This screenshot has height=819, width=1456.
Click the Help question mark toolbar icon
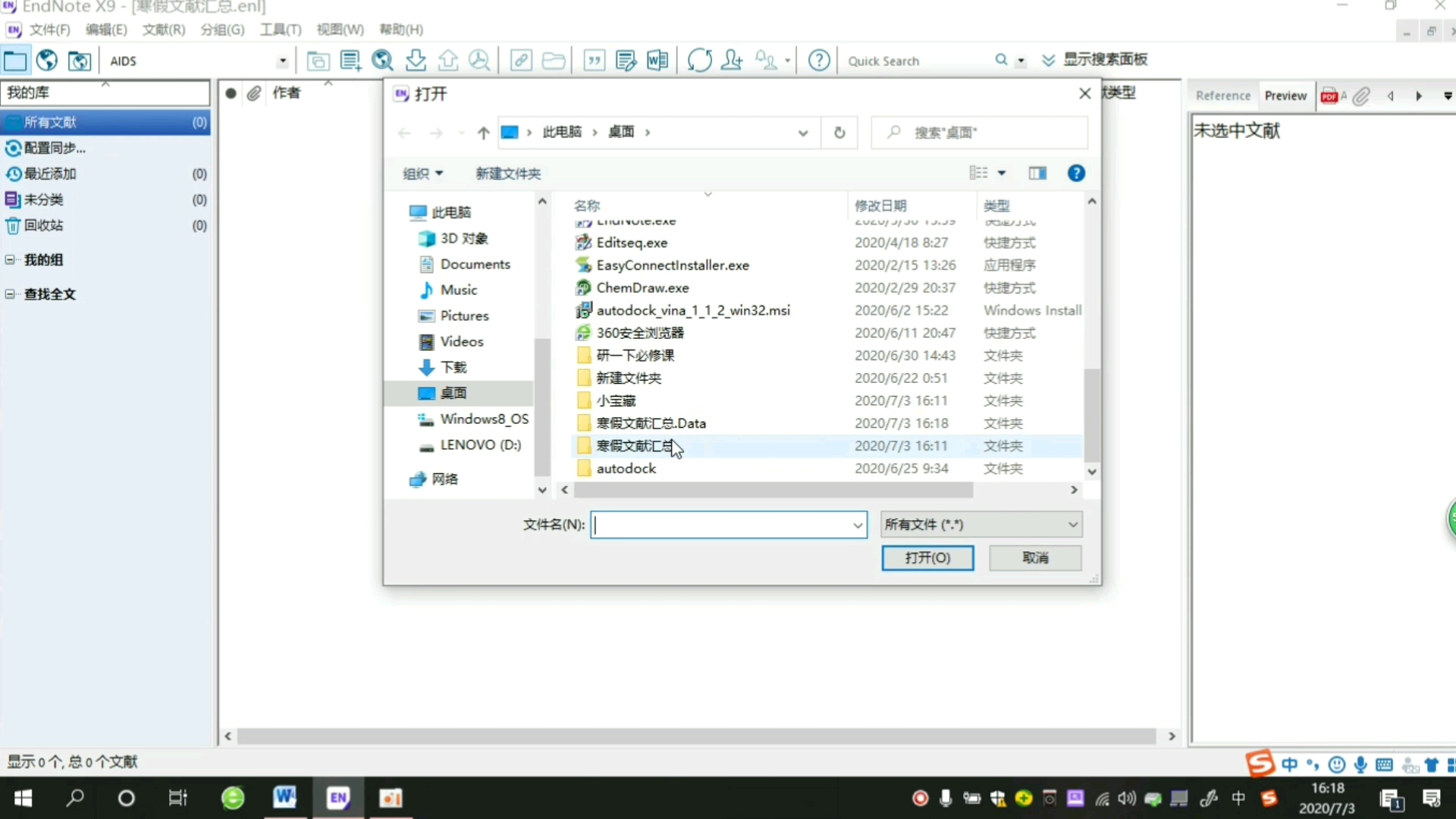pyautogui.click(x=819, y=60)
